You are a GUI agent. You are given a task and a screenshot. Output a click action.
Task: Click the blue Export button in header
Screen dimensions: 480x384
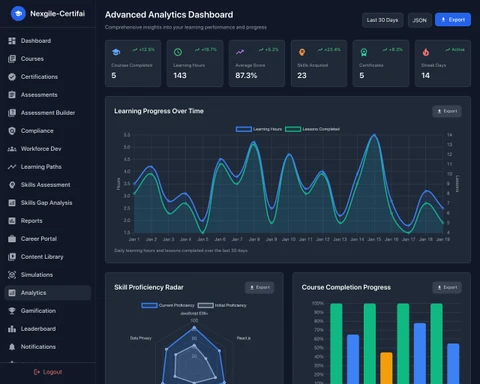coord(453,20)
